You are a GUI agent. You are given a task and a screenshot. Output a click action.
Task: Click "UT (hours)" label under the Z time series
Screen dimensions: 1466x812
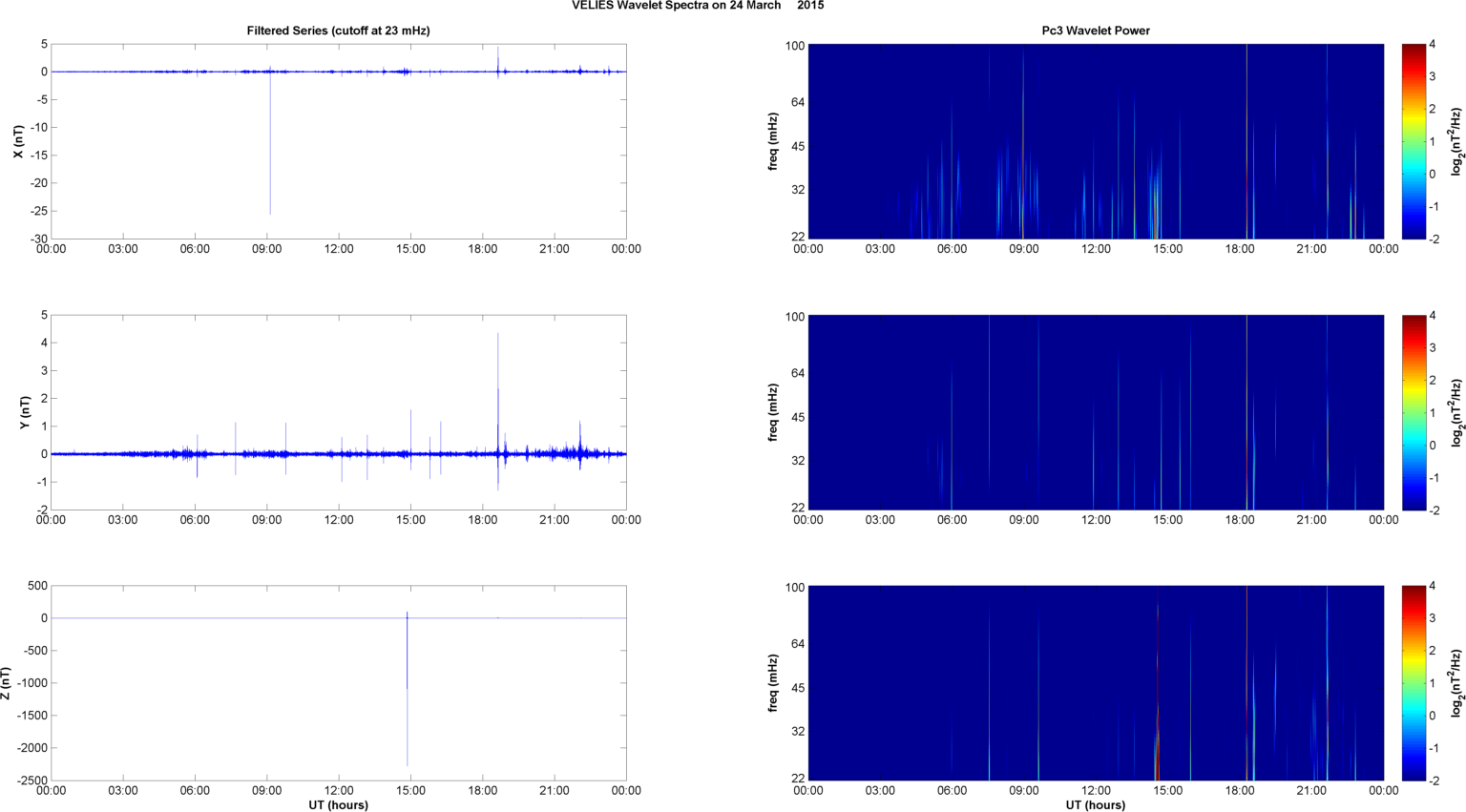[339, 804]
